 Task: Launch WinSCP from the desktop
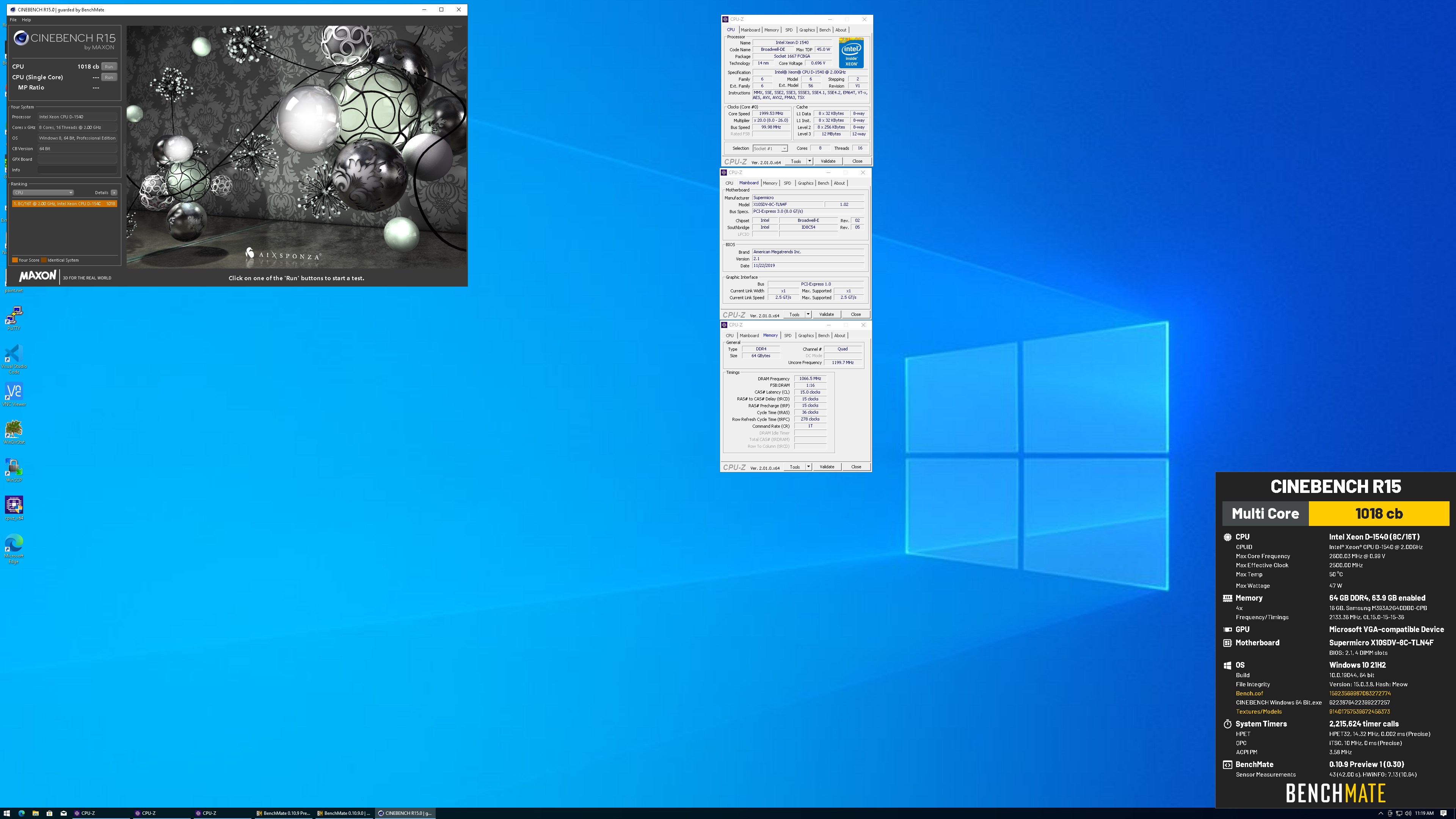click(x=14, y=470)
